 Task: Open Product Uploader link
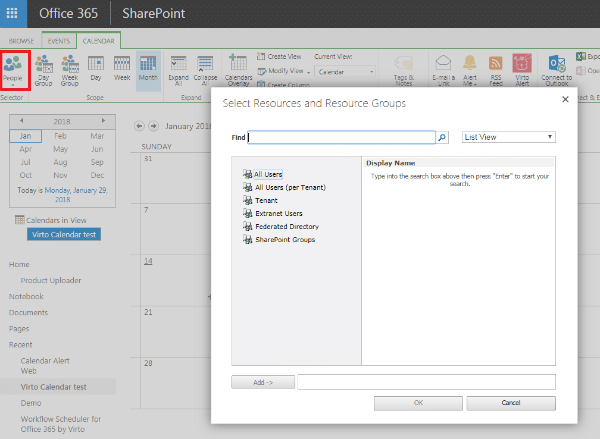[51, 281]
